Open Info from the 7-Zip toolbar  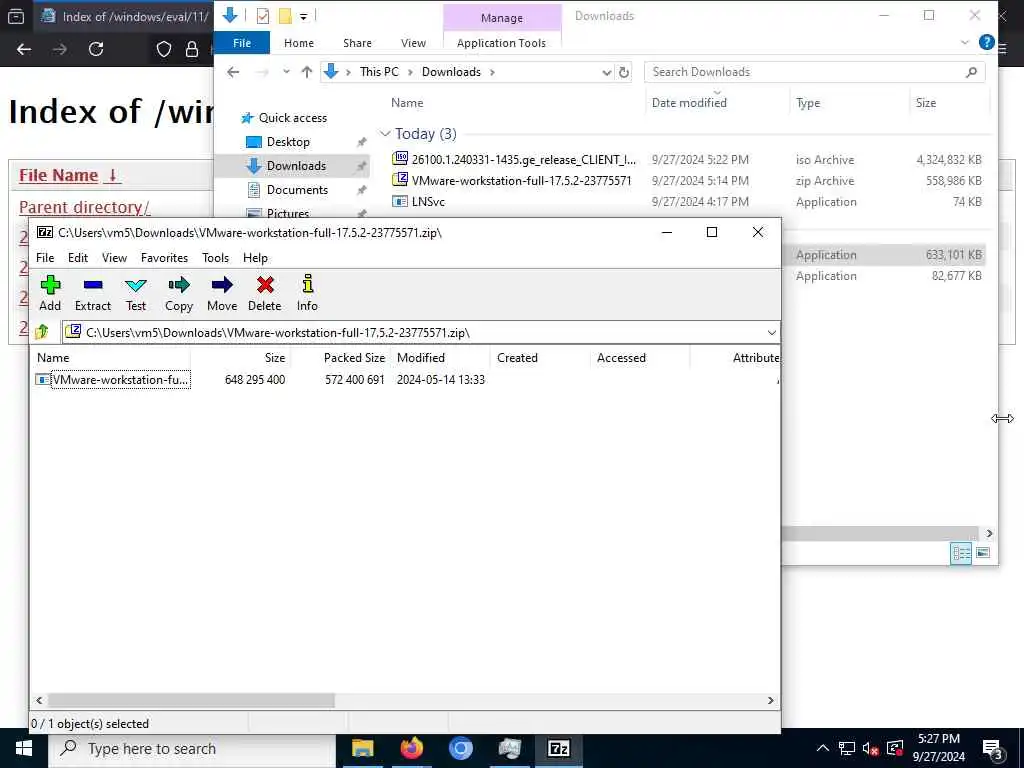[307, 293]
